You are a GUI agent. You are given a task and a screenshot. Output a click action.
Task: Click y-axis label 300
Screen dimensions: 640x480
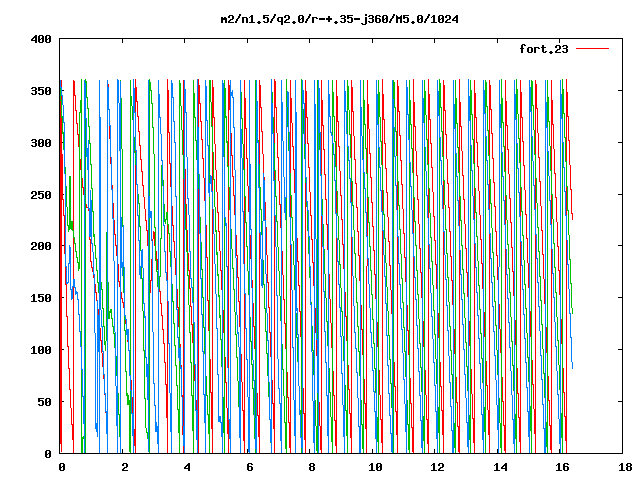pos(41,143)
